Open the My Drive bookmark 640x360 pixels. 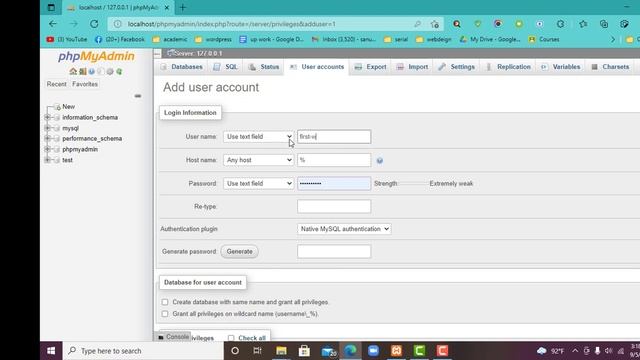(490, 40)
